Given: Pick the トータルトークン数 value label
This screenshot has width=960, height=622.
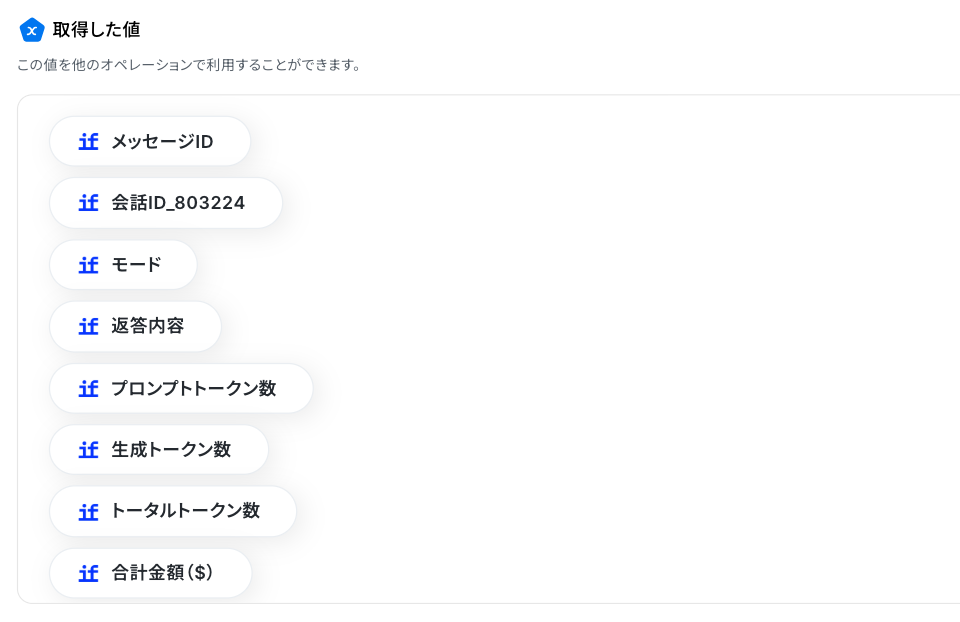Looking at the screenshot, I should 186,511.
